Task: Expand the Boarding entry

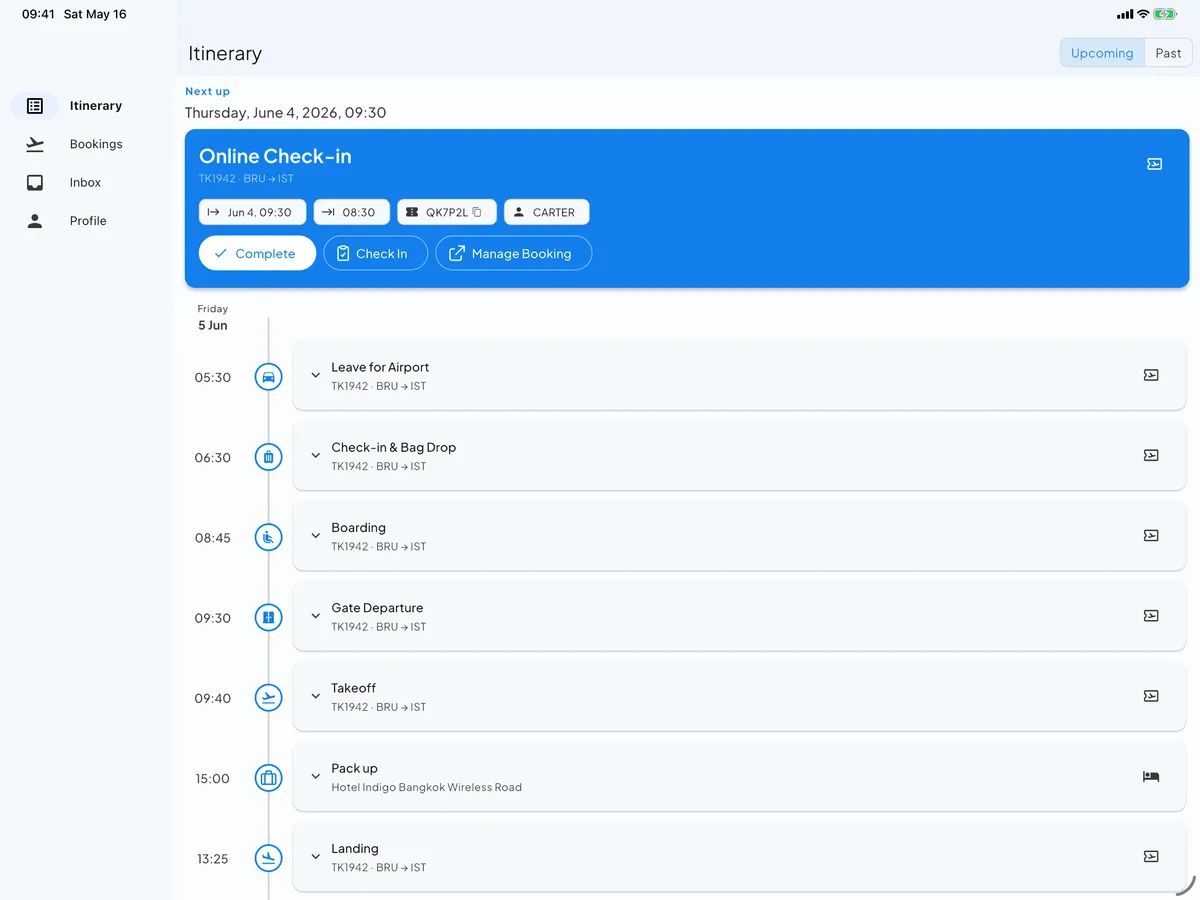Action: point(315,536)
